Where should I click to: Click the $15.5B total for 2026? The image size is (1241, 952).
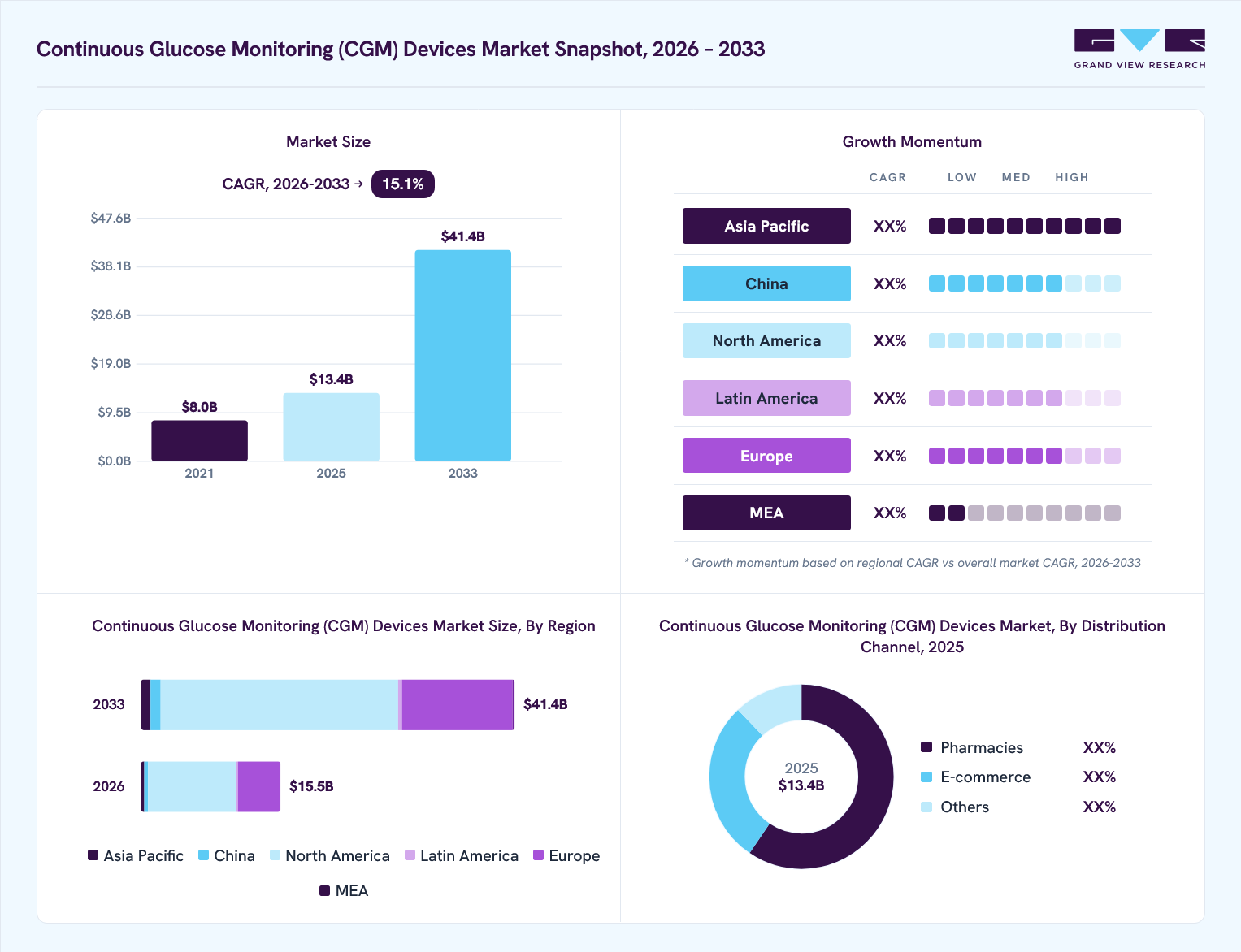point(311,786)
